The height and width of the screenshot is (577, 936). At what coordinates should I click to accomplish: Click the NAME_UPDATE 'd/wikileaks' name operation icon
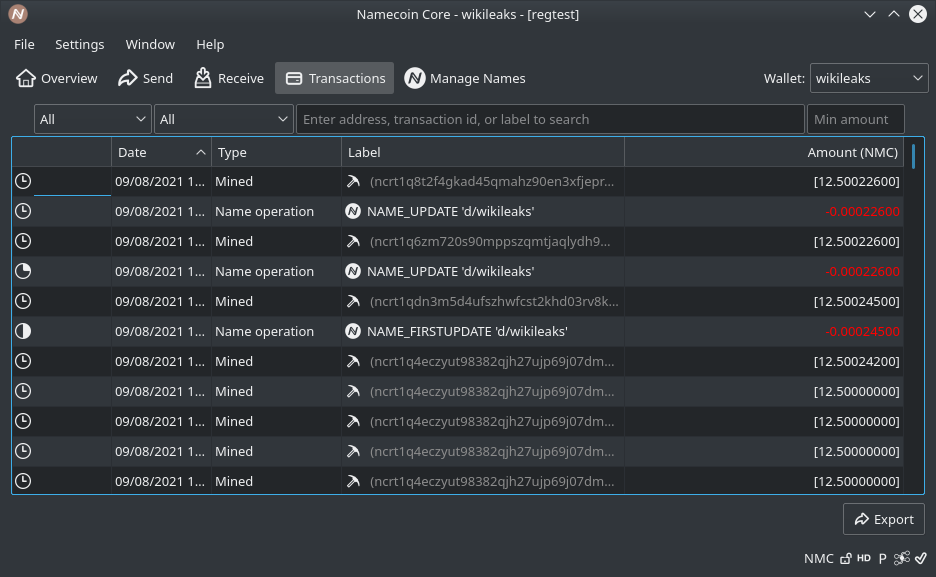coord(353,211)
